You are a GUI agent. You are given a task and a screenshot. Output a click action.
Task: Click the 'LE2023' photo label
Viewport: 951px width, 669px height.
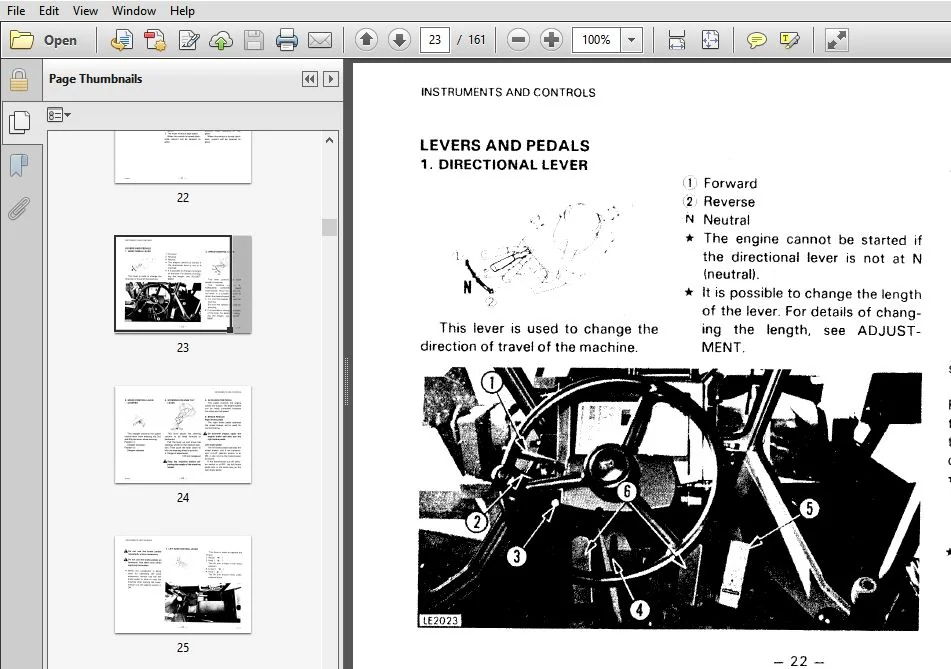(x=440, y=620)
